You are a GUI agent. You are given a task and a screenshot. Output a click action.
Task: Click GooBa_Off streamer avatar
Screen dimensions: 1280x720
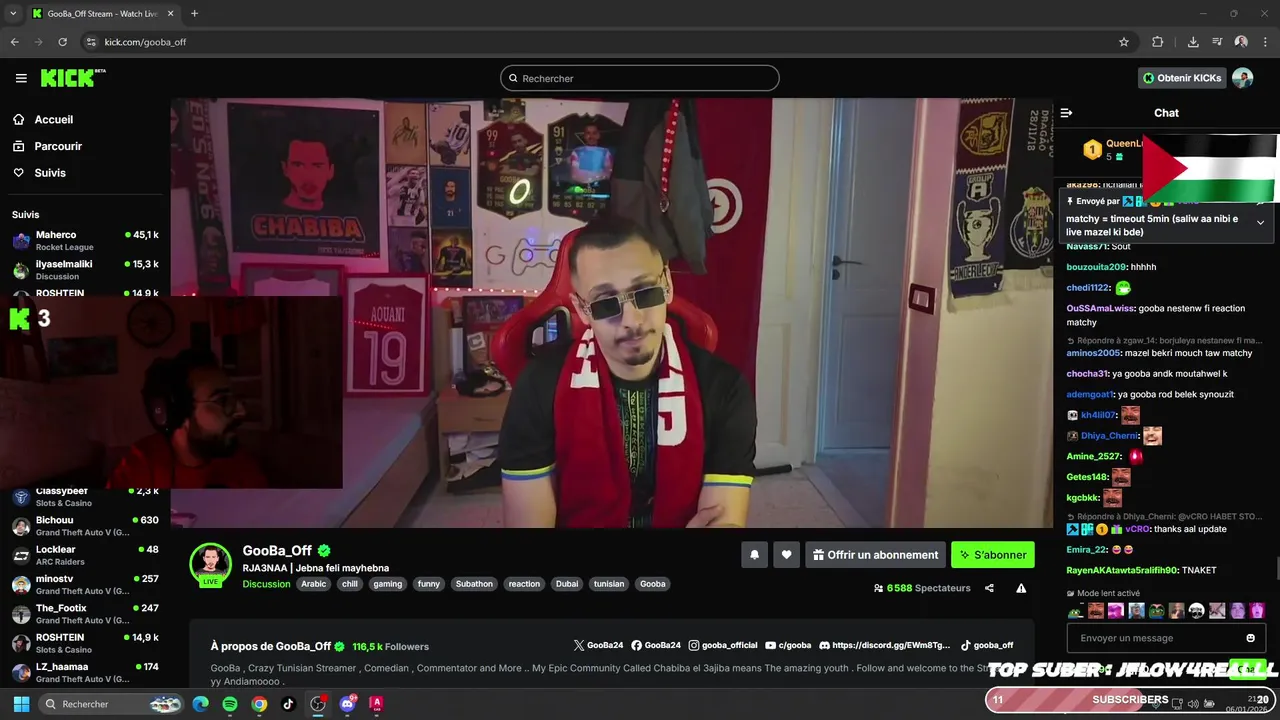click(211, 564)
